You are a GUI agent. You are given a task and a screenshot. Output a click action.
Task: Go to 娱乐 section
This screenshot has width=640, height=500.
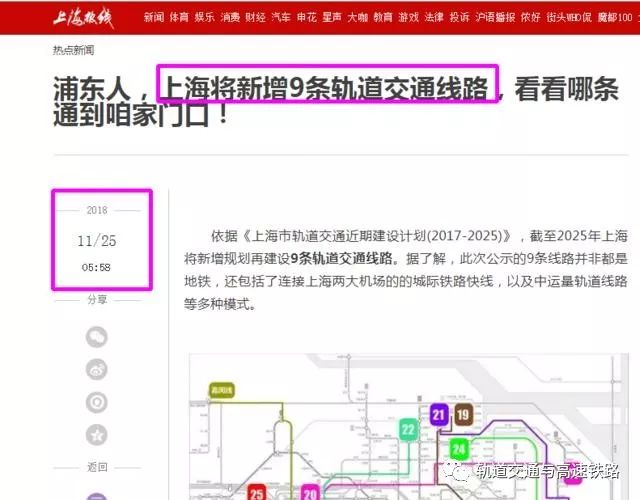[x=204, y=17]
